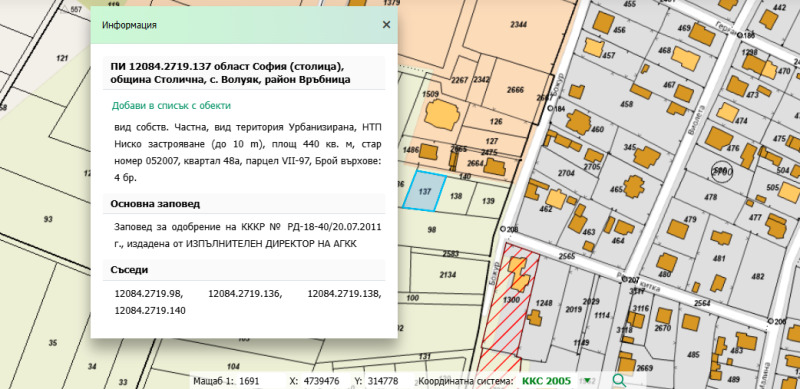This screenshot has height=389, width=800.
Task: Select parcel 2666 on the map
Action: (515, 90)
